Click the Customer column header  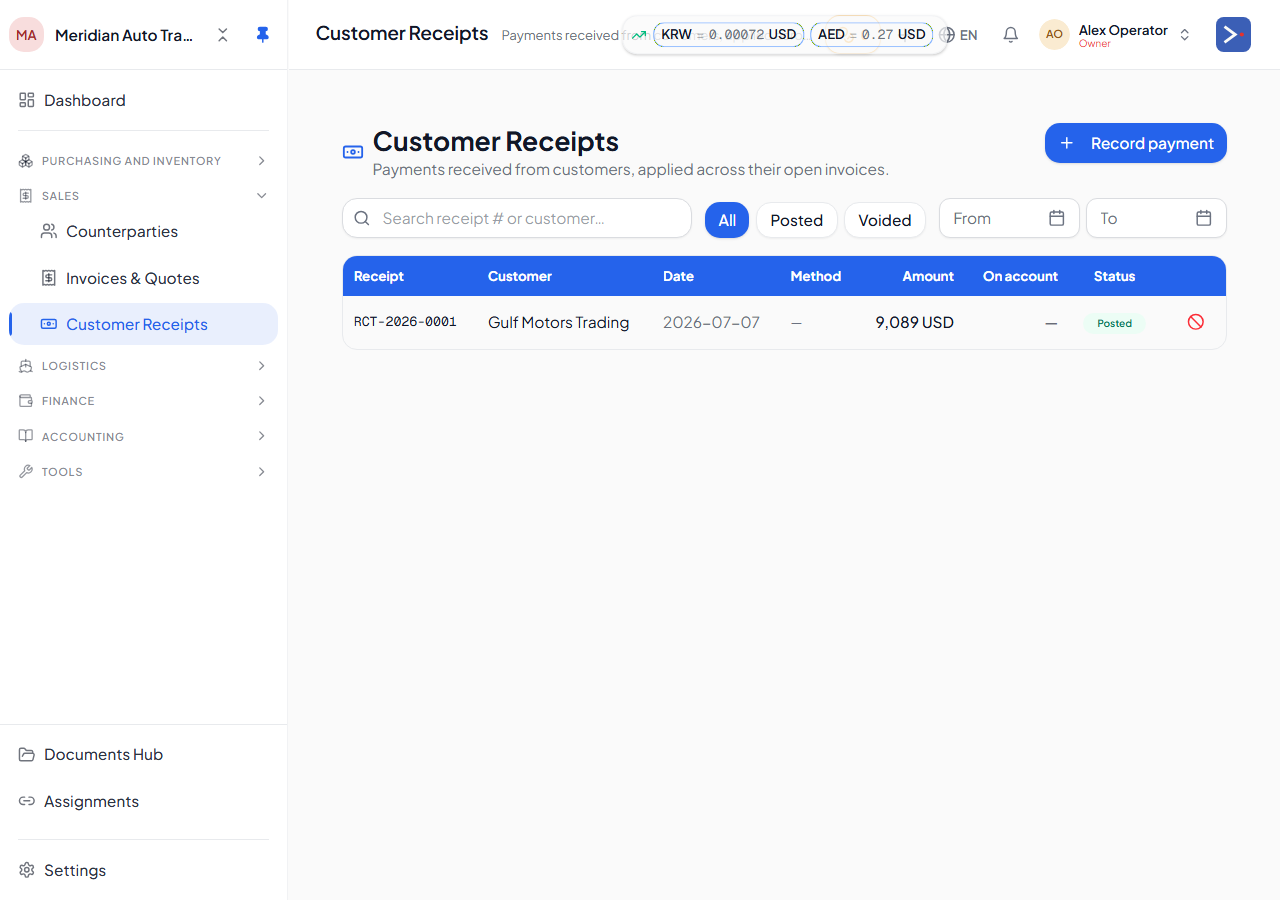520,276
